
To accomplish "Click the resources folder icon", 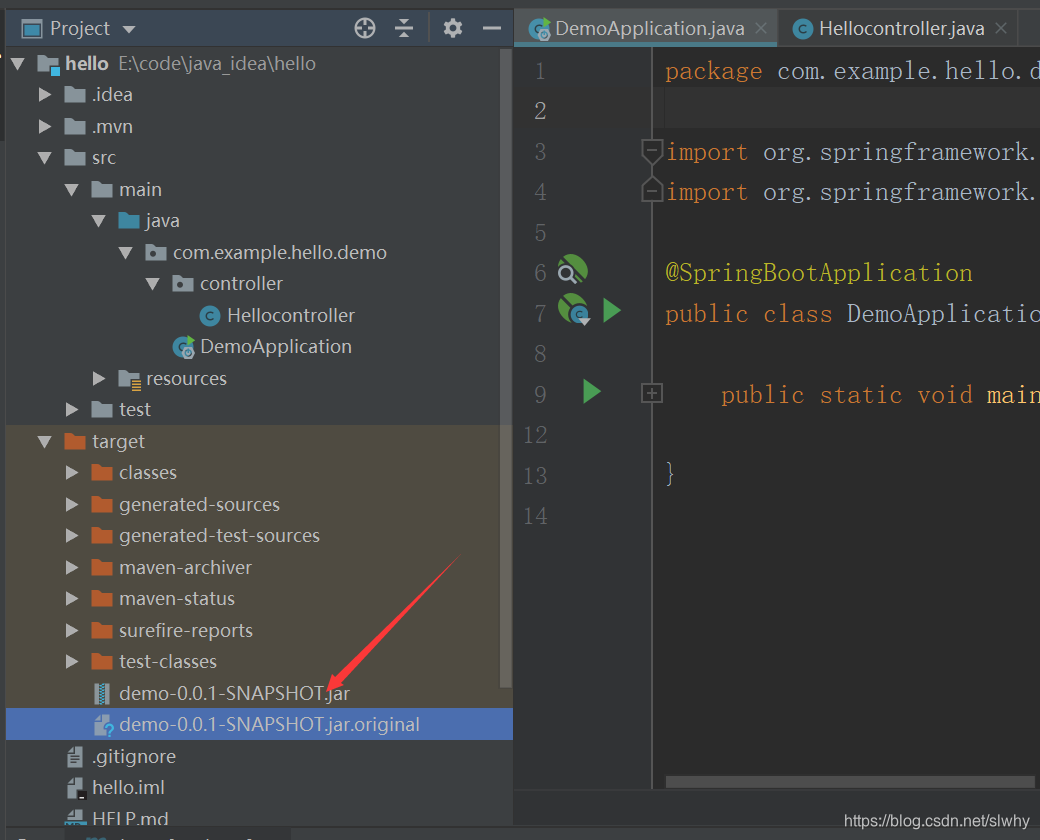I will (x=129, y=379).
